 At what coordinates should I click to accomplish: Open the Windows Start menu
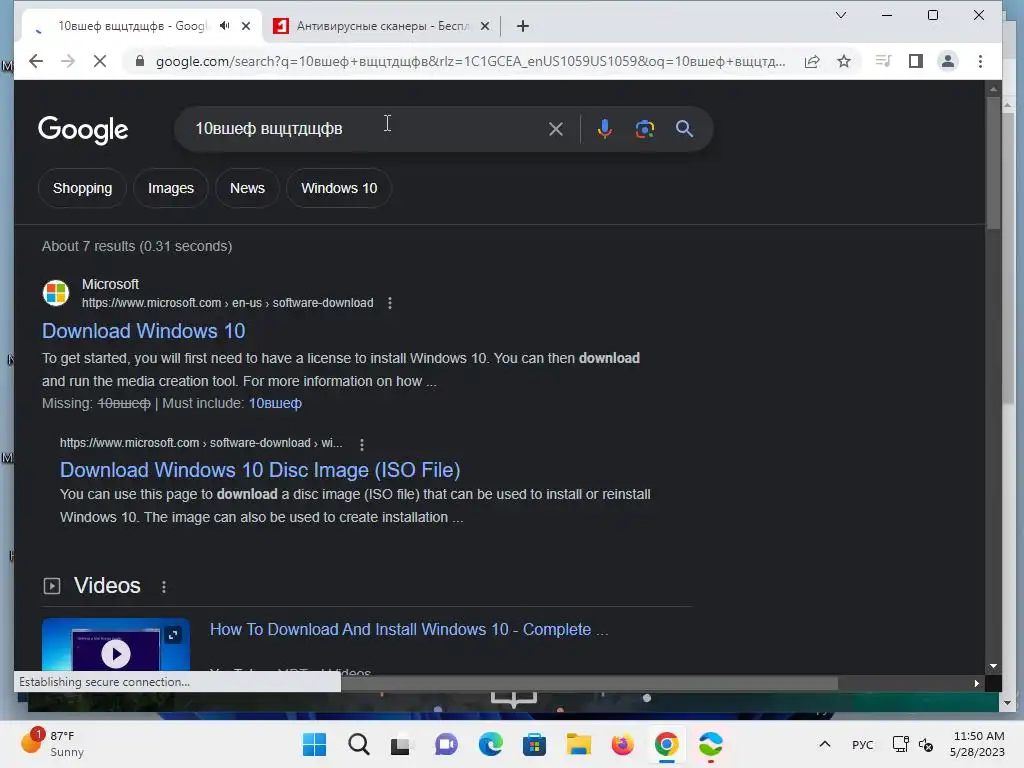tap(314, 744)
